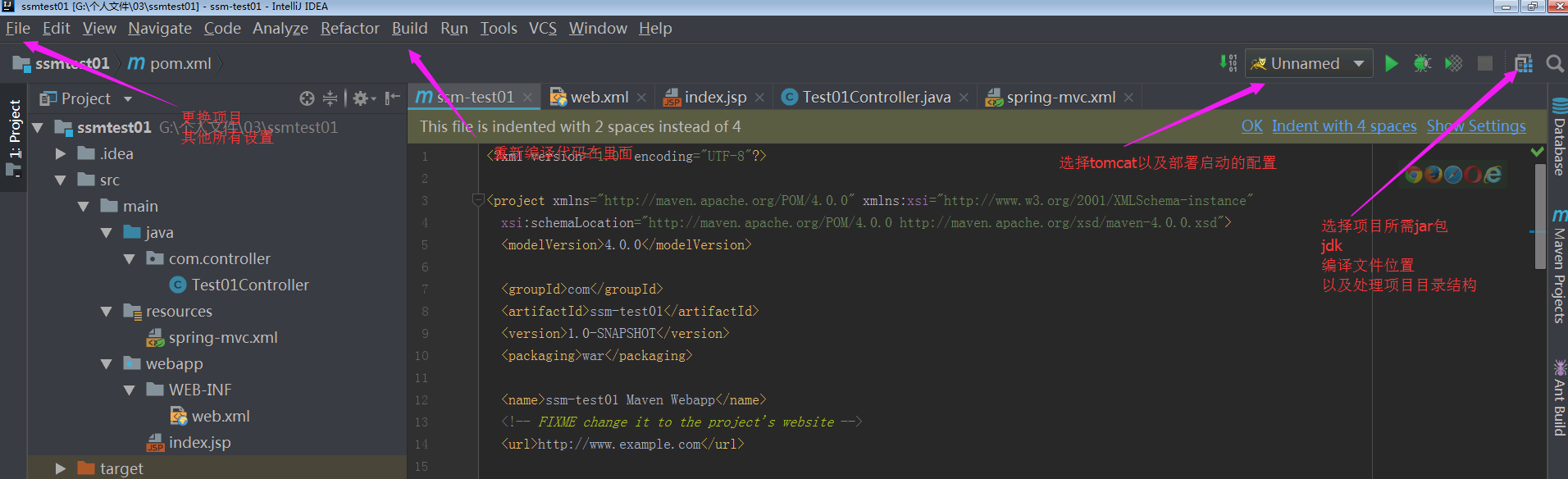The width and height of the screenshot is (1568, 479).
Task: Collapse the ssmtest01 root node
Action: 37,128
